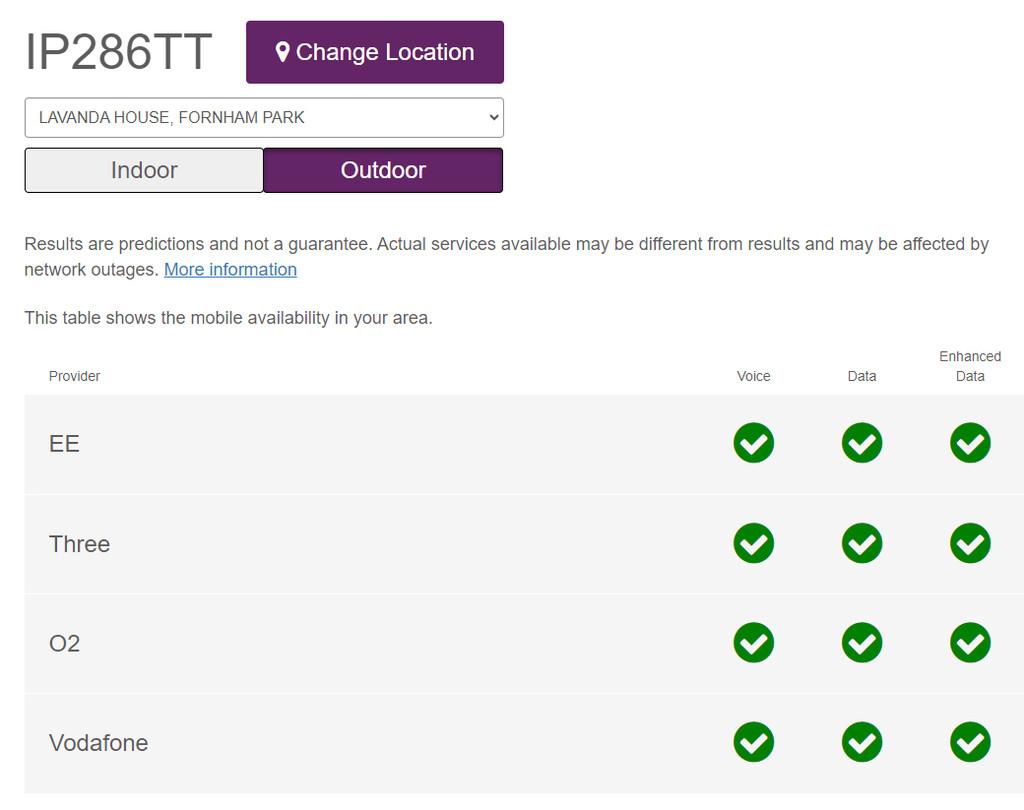Select the Outdoor coverage toggle
Screen dimensions: 1024x810
(x=383, y=170)
